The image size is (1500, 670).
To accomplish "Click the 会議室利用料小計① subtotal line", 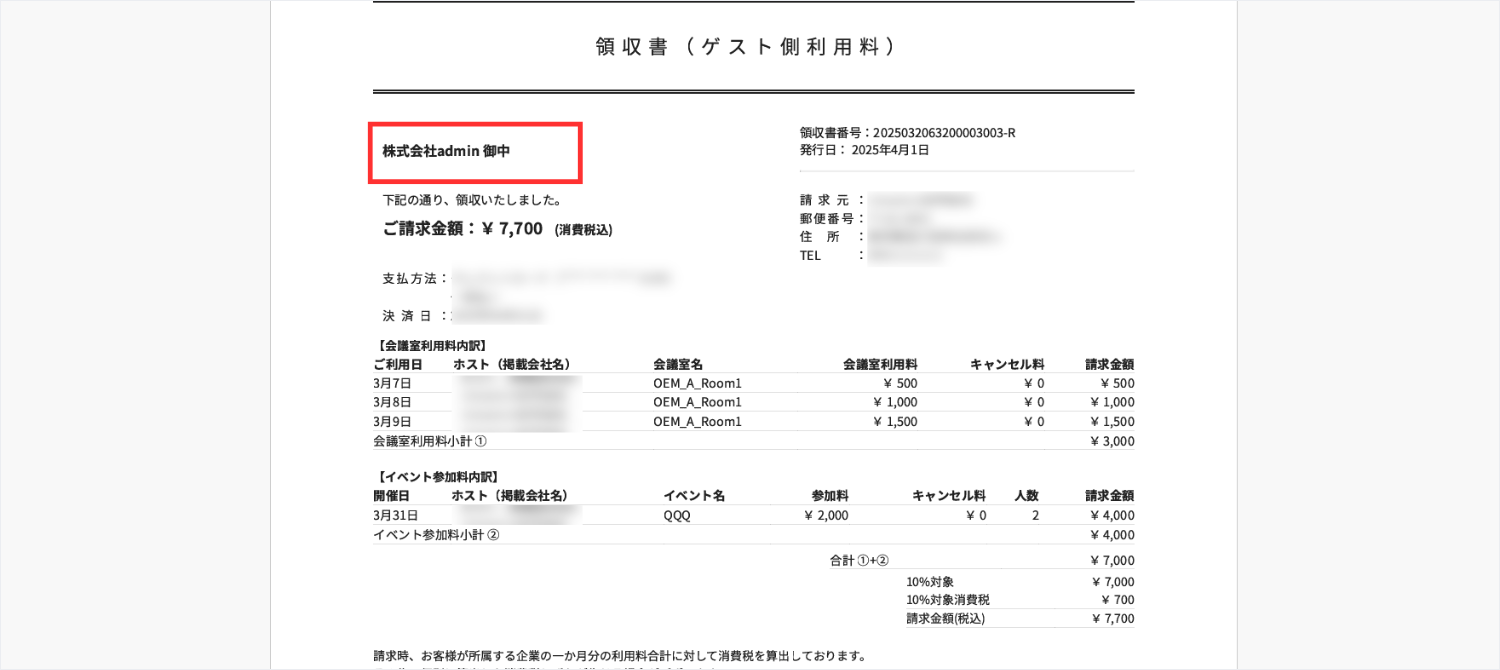I will [x=430, y=441].
